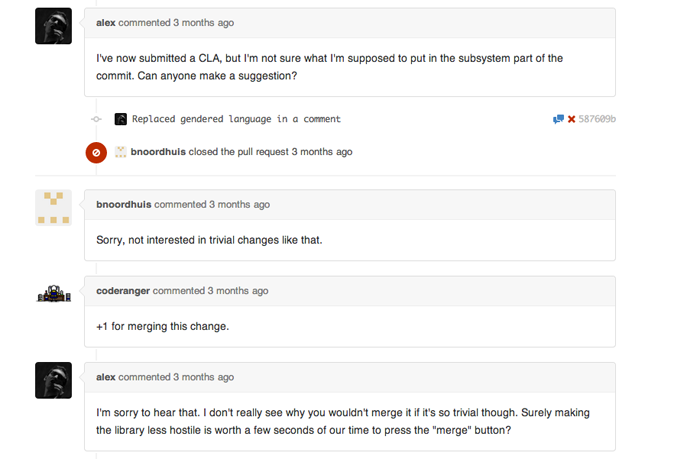
Task: Click the small bnoordhuis avatar in the closed event
Action: (121, 152)
